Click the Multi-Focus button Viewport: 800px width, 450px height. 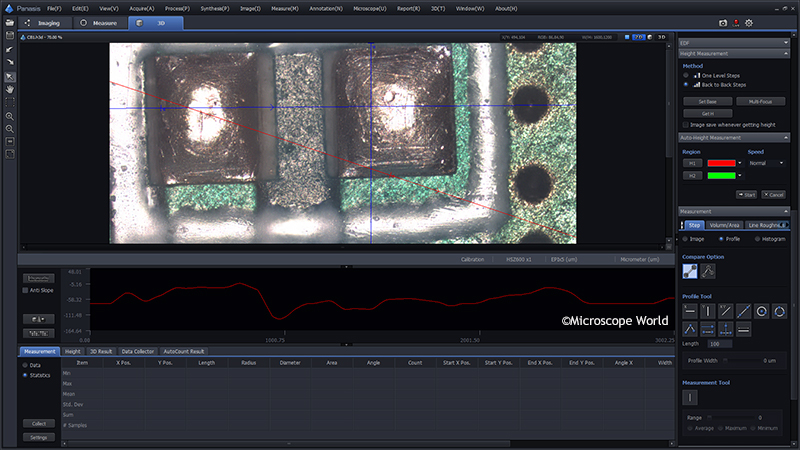coord(760,102)
